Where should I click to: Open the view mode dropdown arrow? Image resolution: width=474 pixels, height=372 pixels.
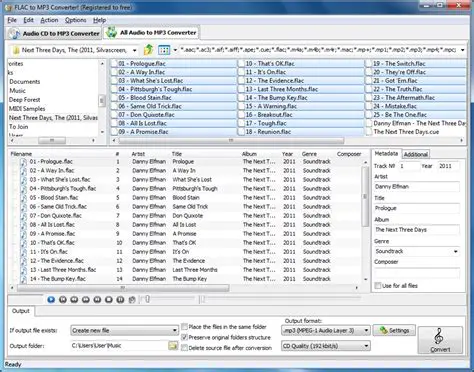tap(175, 50)
